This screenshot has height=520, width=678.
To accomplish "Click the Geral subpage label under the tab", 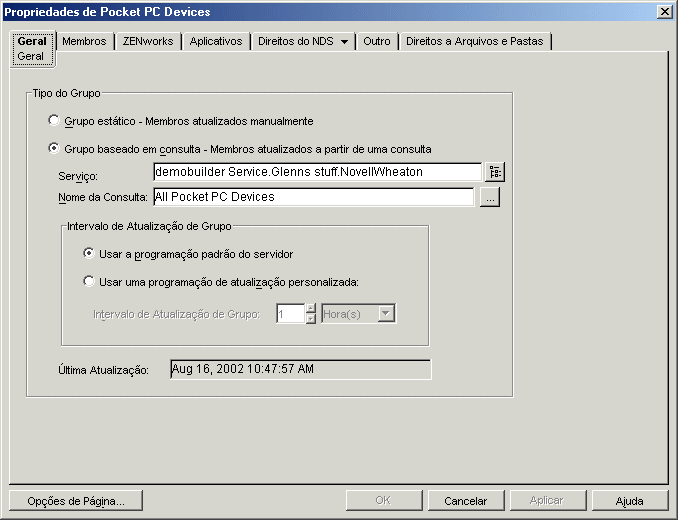I will 30,56.
